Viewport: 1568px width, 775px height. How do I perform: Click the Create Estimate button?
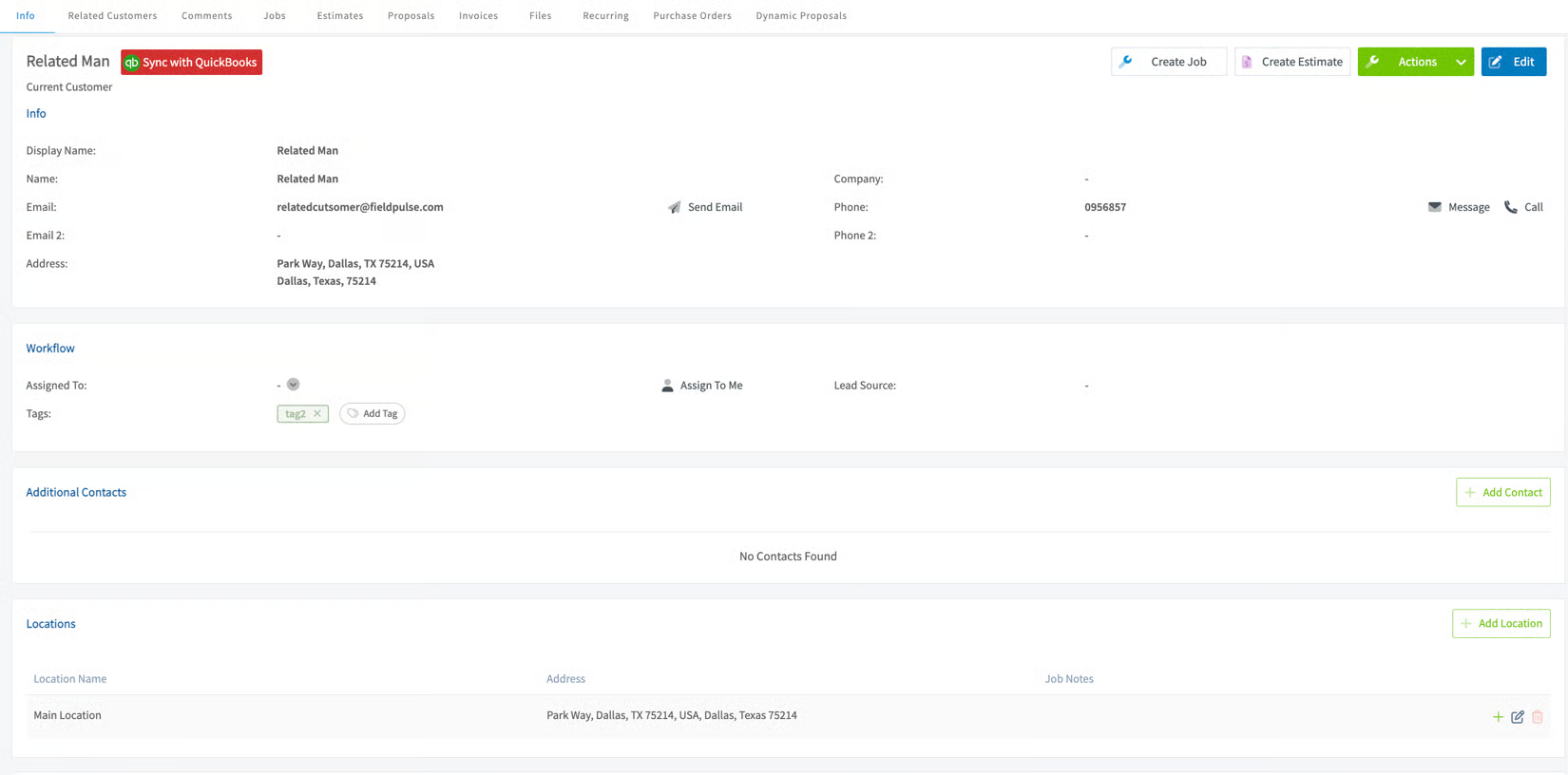pyautogui.click(x=1292, y=62)
